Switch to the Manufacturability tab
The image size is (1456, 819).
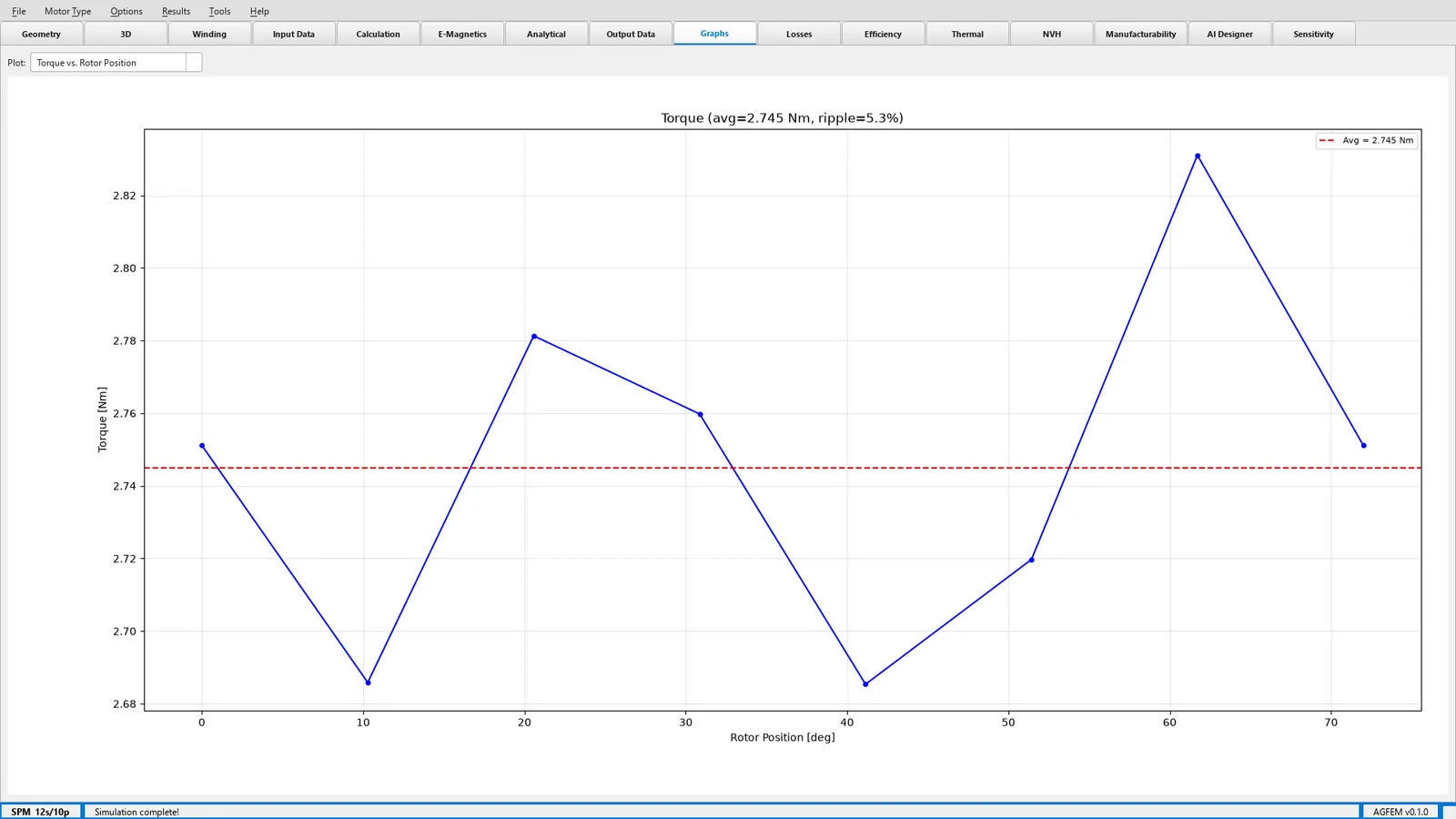coord(1140,34)
